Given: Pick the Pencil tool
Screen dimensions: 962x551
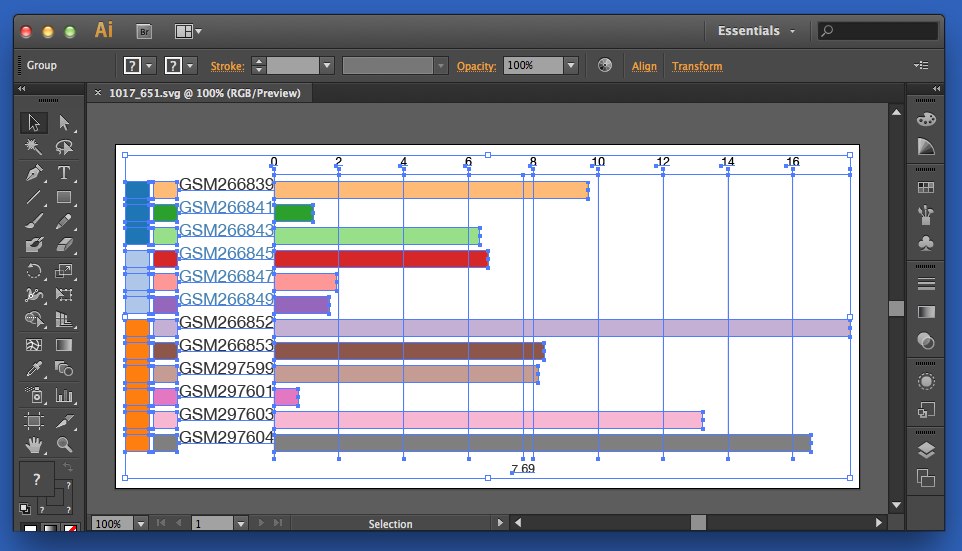Looking at the screenshot, I should 64,222.
